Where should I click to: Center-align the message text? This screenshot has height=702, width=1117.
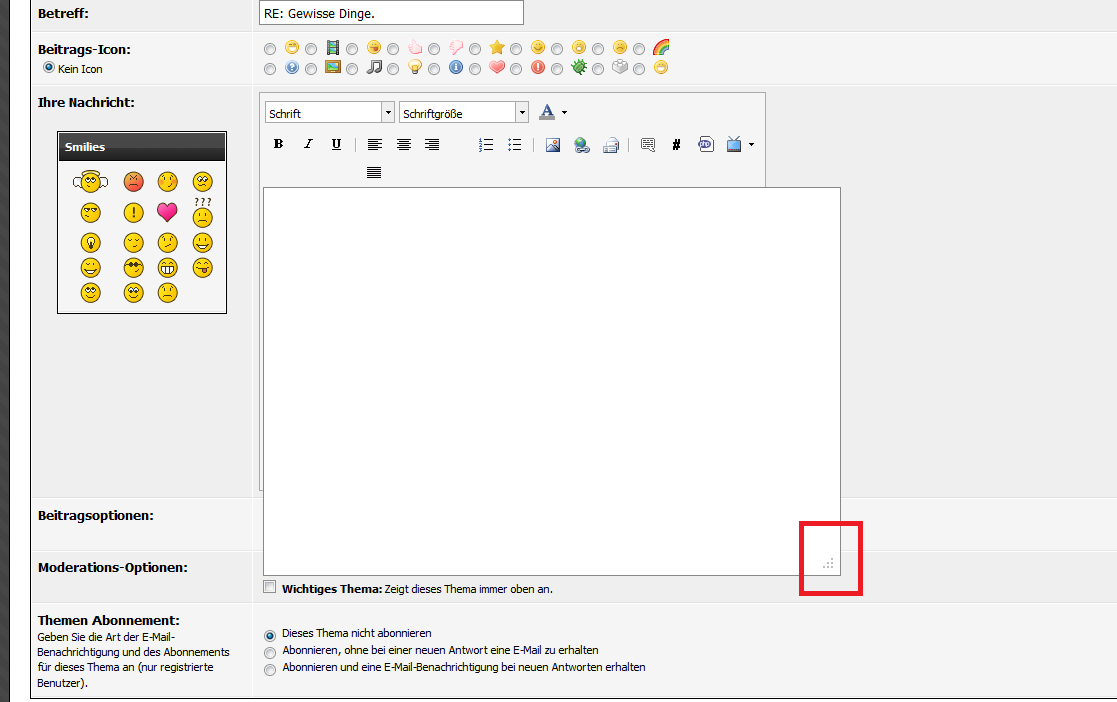click(x=404, y=144)
